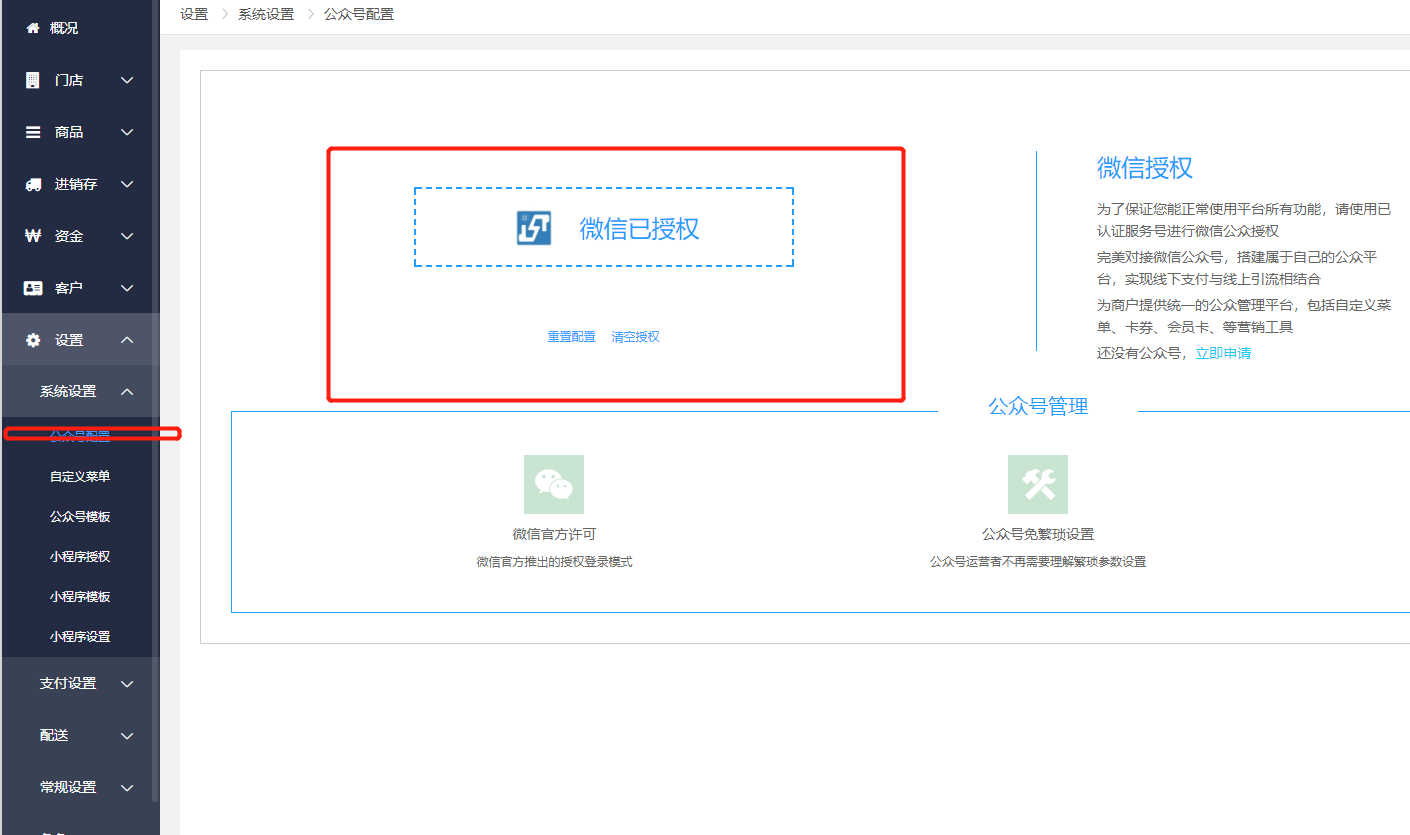Click the 微信官方许可 label

pyautogui.click(x=554, y=534)
